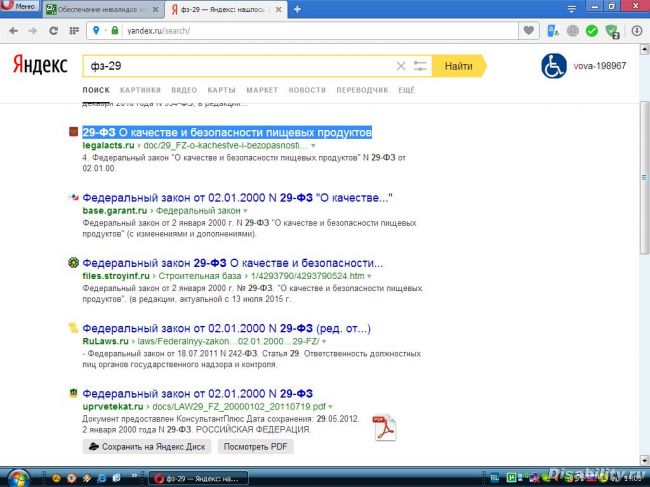Close the фз-29 Яндекс tab
The height and width of the screenshot is (487, 650).
[x=279, y=9]
